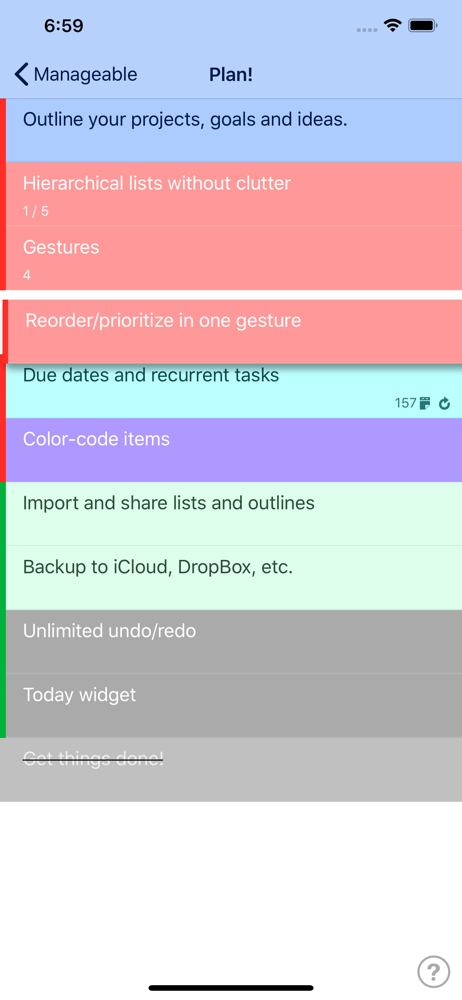Select Outline your projects, goals and ideas
This screenshot has height=1000, width=462.
tap(234, 130)
